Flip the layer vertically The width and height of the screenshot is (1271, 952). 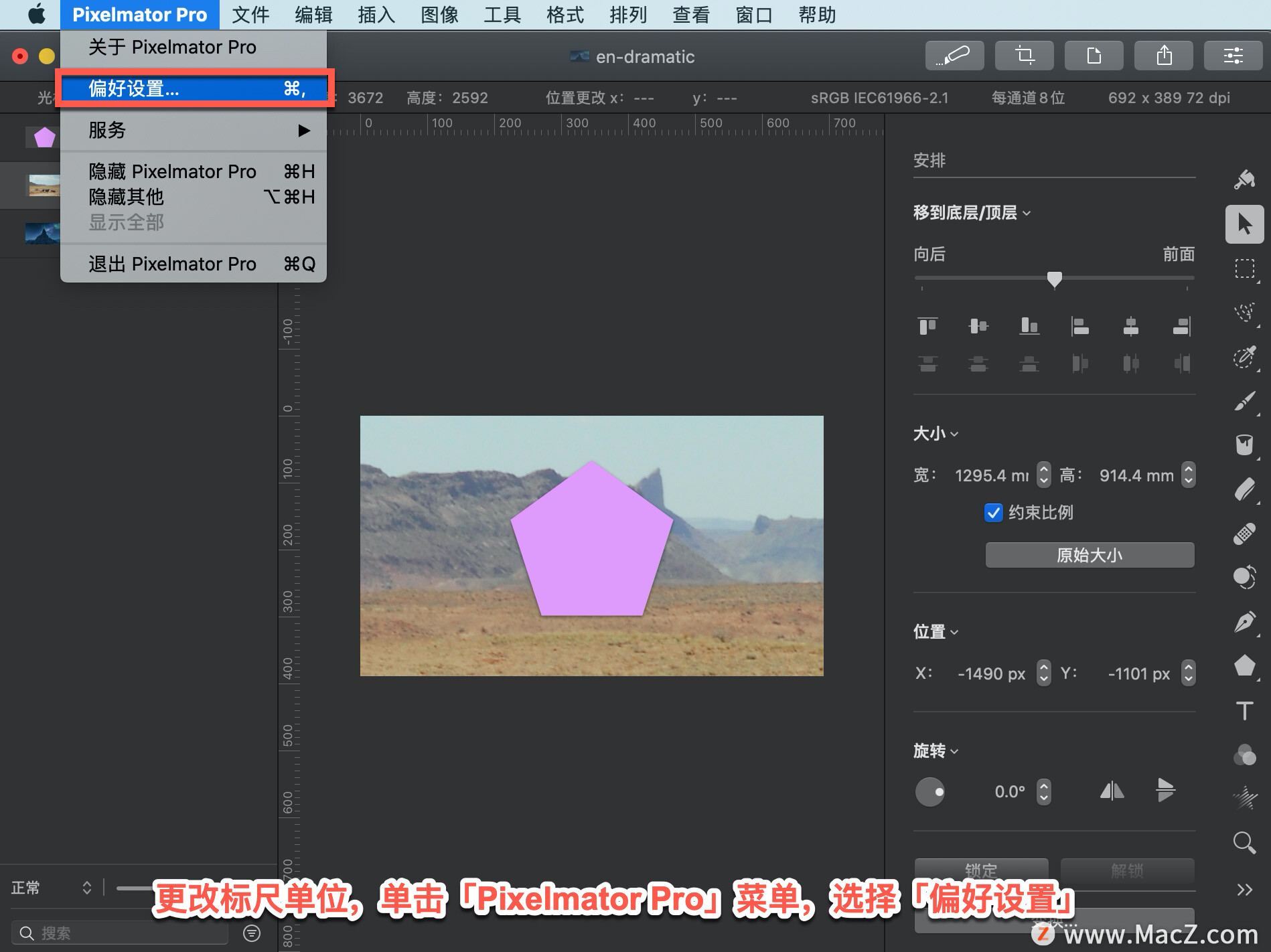1166,790
